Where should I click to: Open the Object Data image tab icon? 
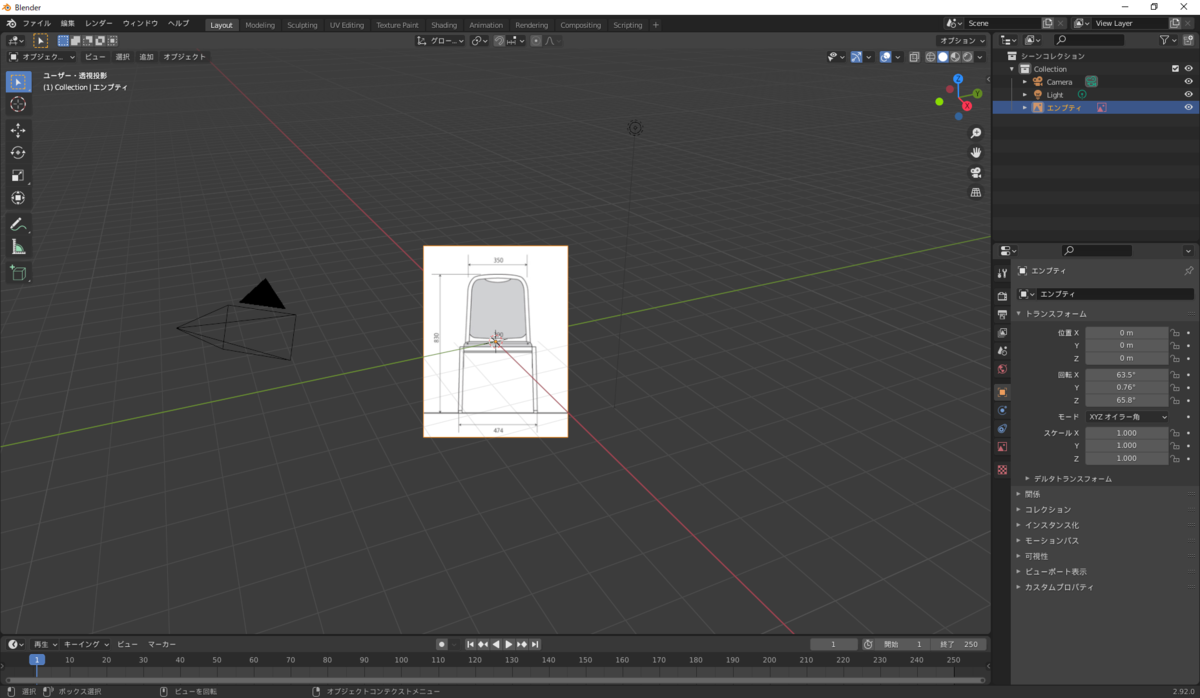point(1002,447)
